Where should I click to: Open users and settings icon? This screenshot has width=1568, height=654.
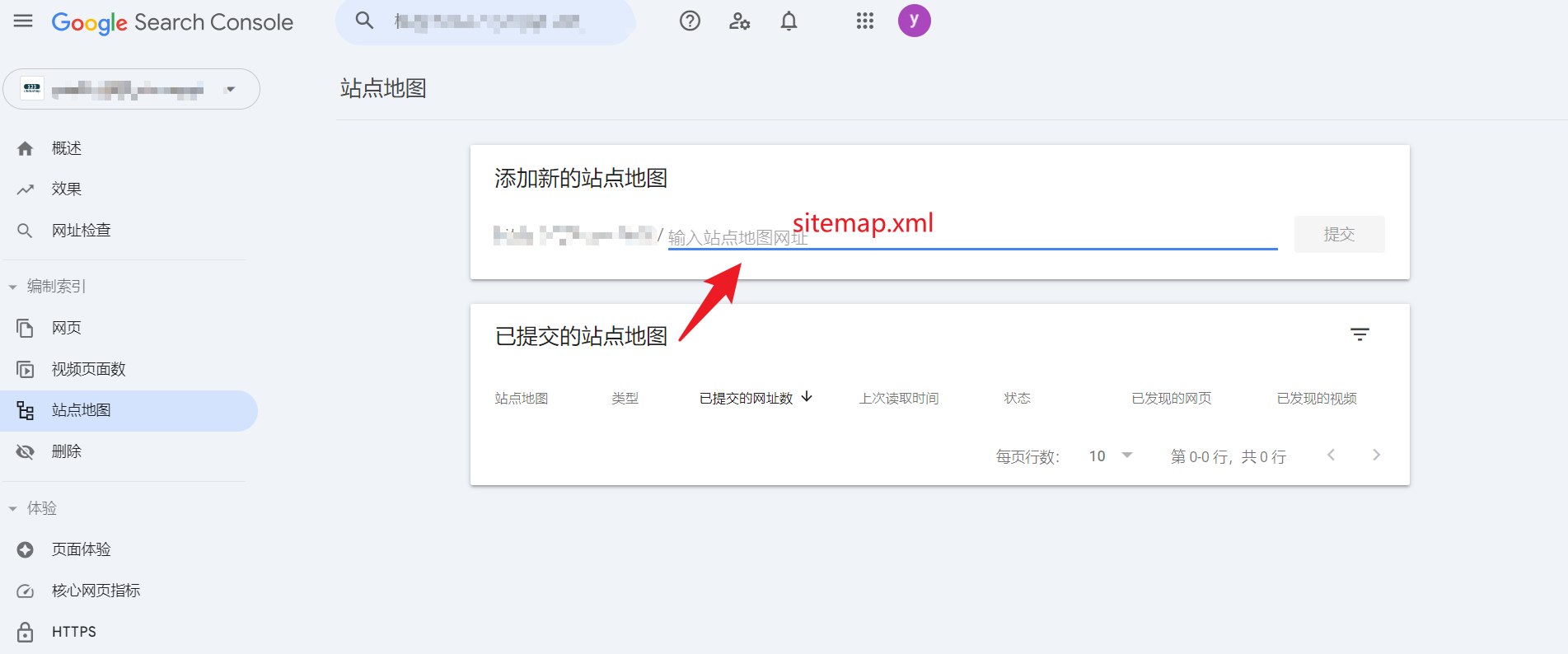point(739,21)
